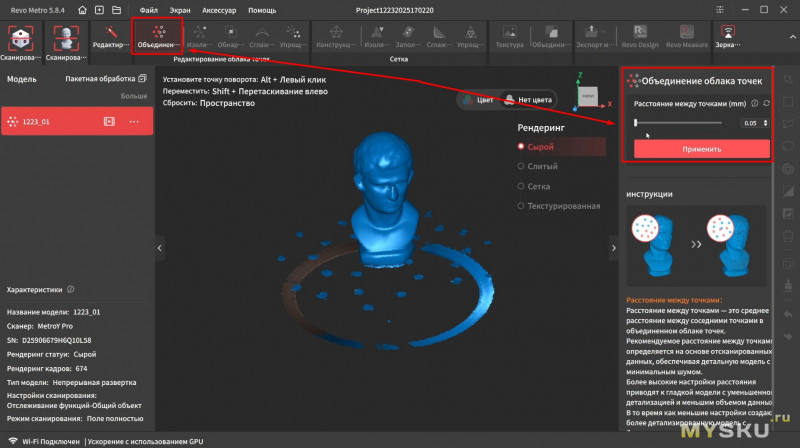The height and width of the screenshot is (448, 800).
Task: Open the Файл menu
Action: tap(149, 9)
